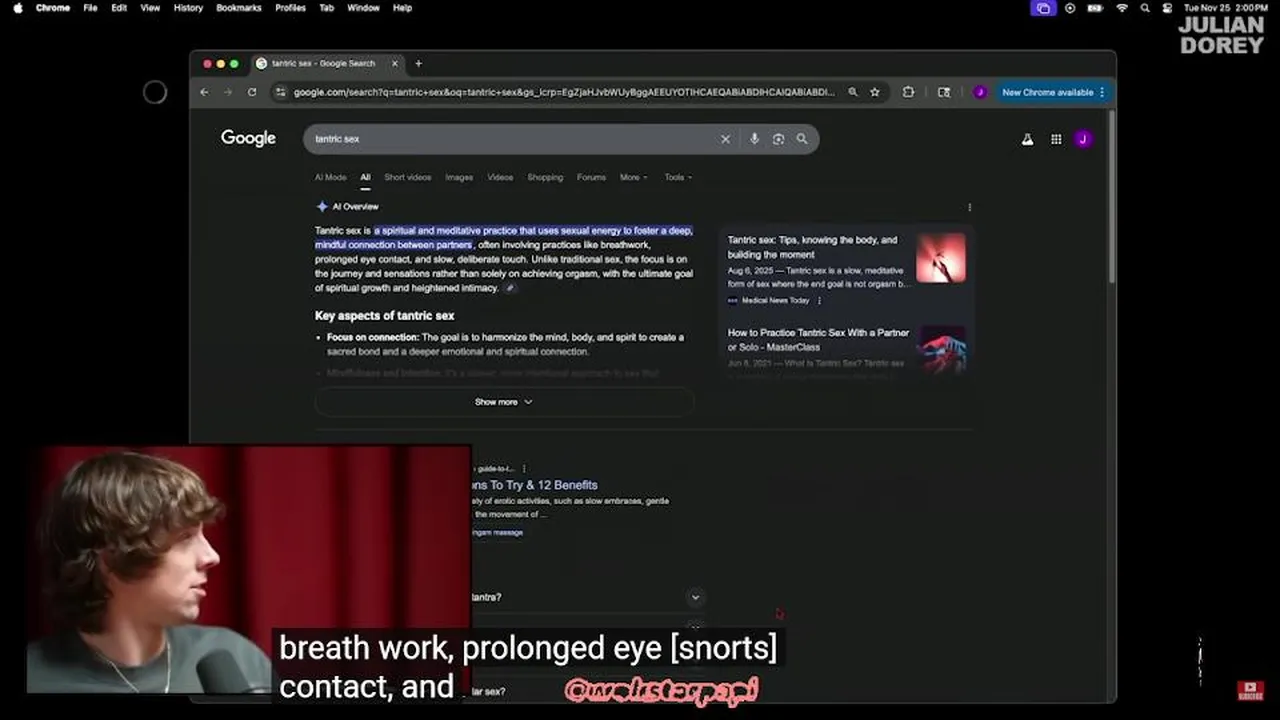This screenshot has height=720, width=1280.
Task: Click the Wi-Fi icon in the menu bar
Action: [x=1121, y=8]
